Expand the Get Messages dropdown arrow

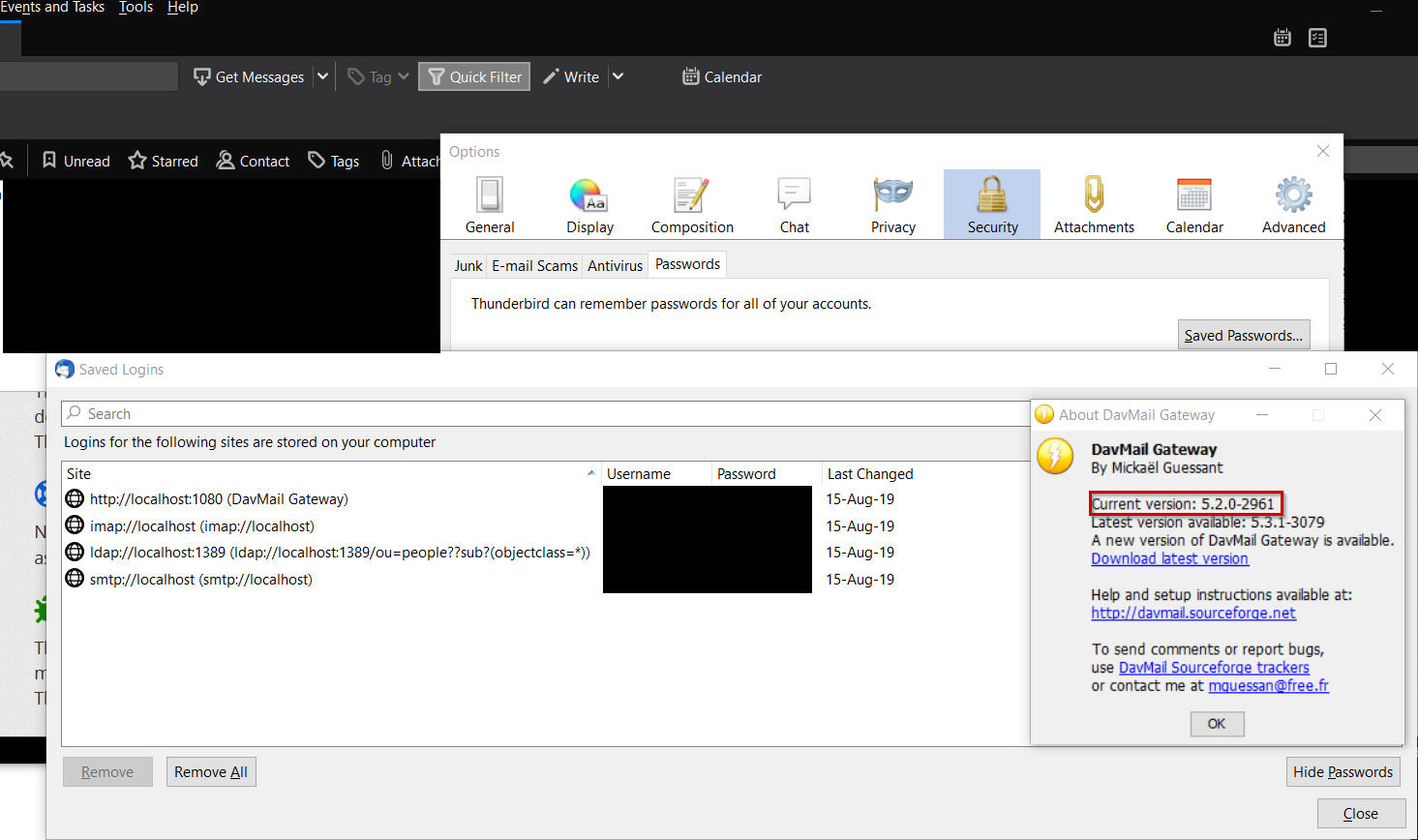tap(322, 75)
